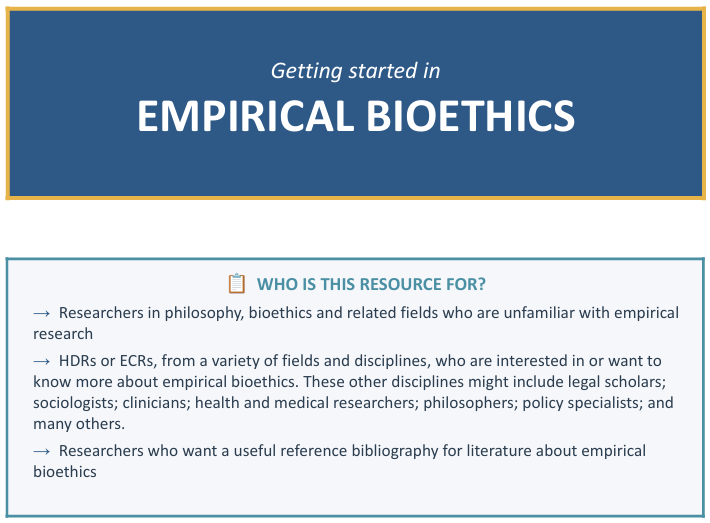Click the phrase 'legal scholars'
Screen dimensions: 710x523
tap(619, 382)
